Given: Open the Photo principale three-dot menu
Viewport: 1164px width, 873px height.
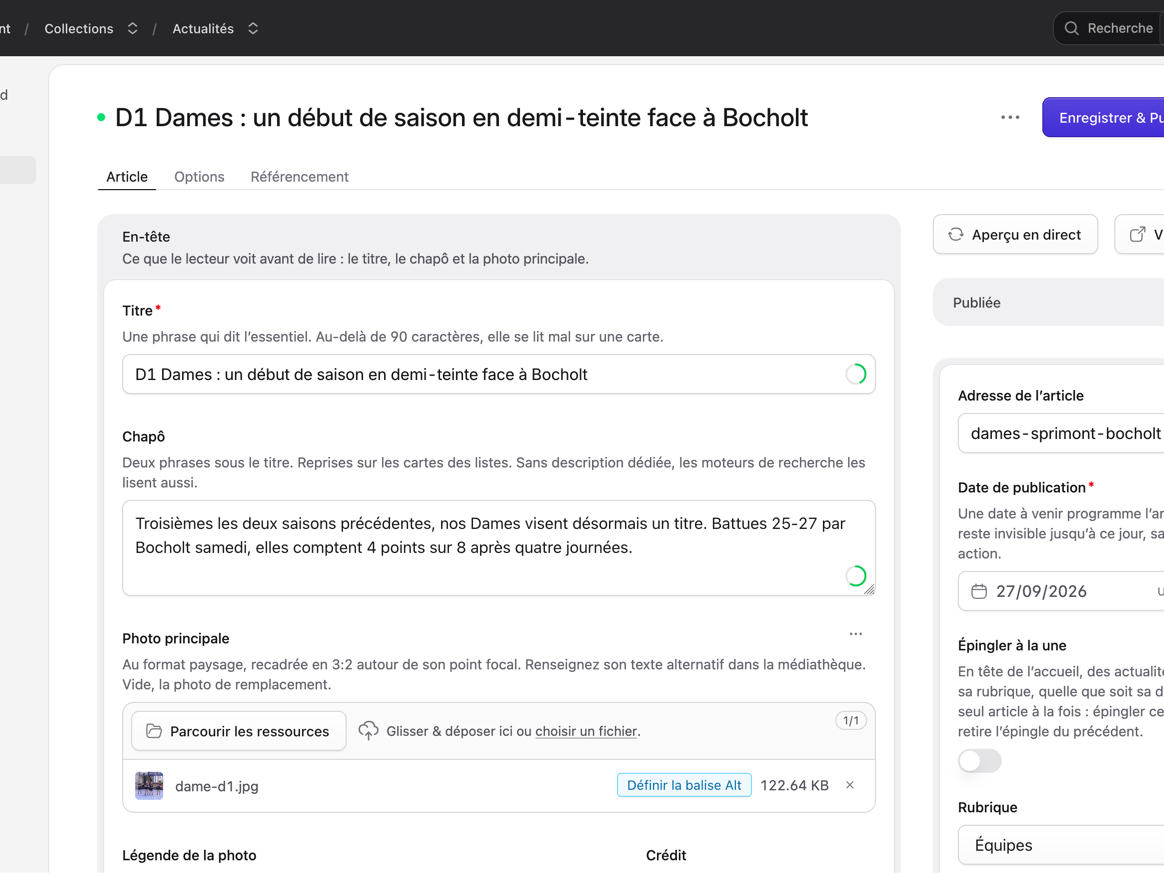Looking at the screenshot, I should (x=855, y=634).
